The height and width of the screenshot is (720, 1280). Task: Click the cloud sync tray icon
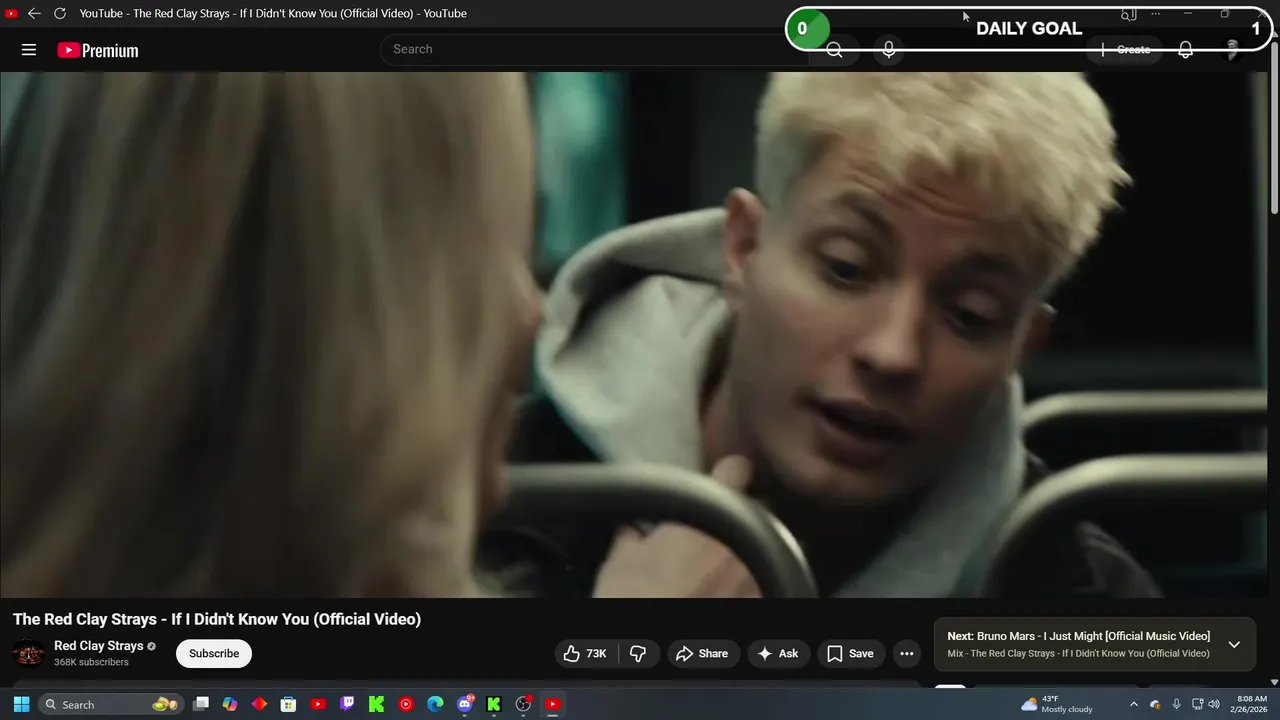click(x=1155, y=704)
